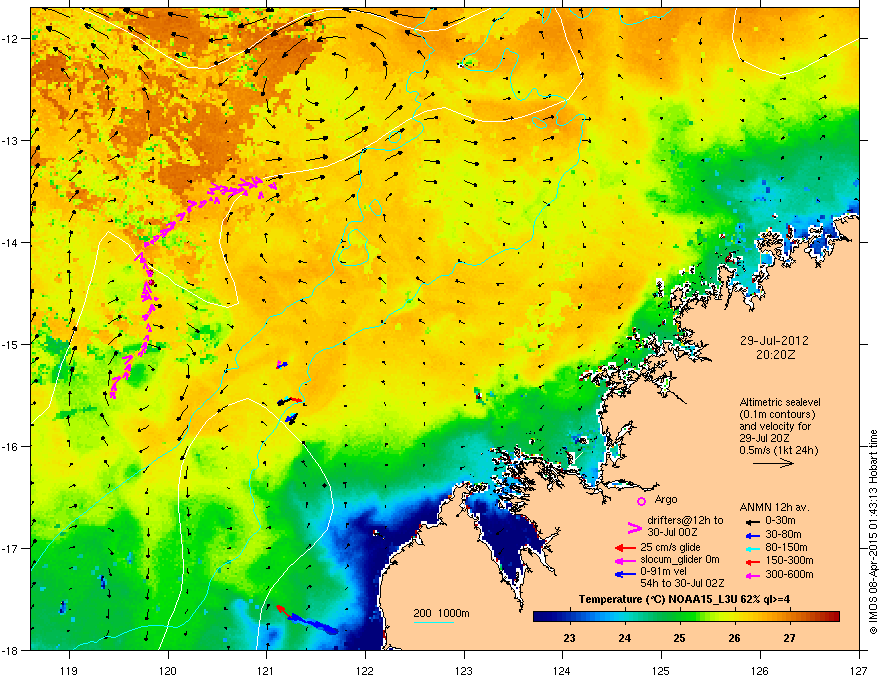Click the cyan 200 1000m isobath legend line
Screen dimensions: 880x680
coord(434,622)
